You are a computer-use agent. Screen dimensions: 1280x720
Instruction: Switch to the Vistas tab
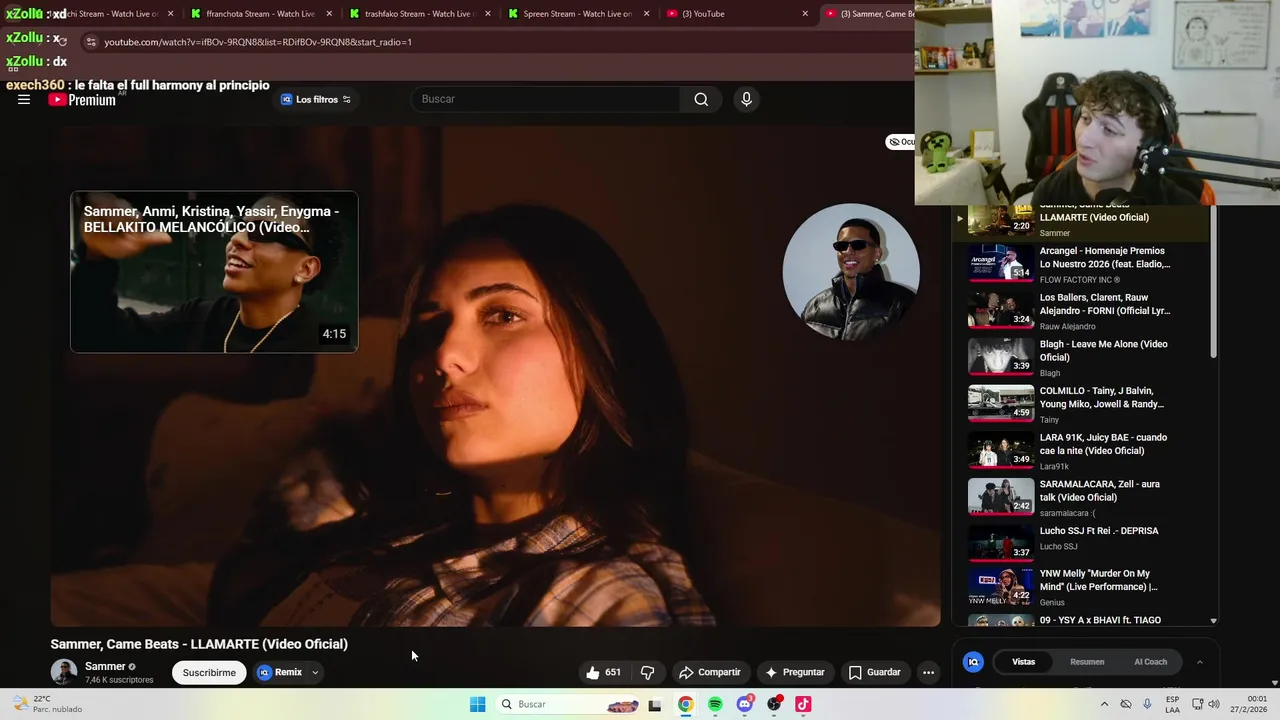(x=1024, y=662)
